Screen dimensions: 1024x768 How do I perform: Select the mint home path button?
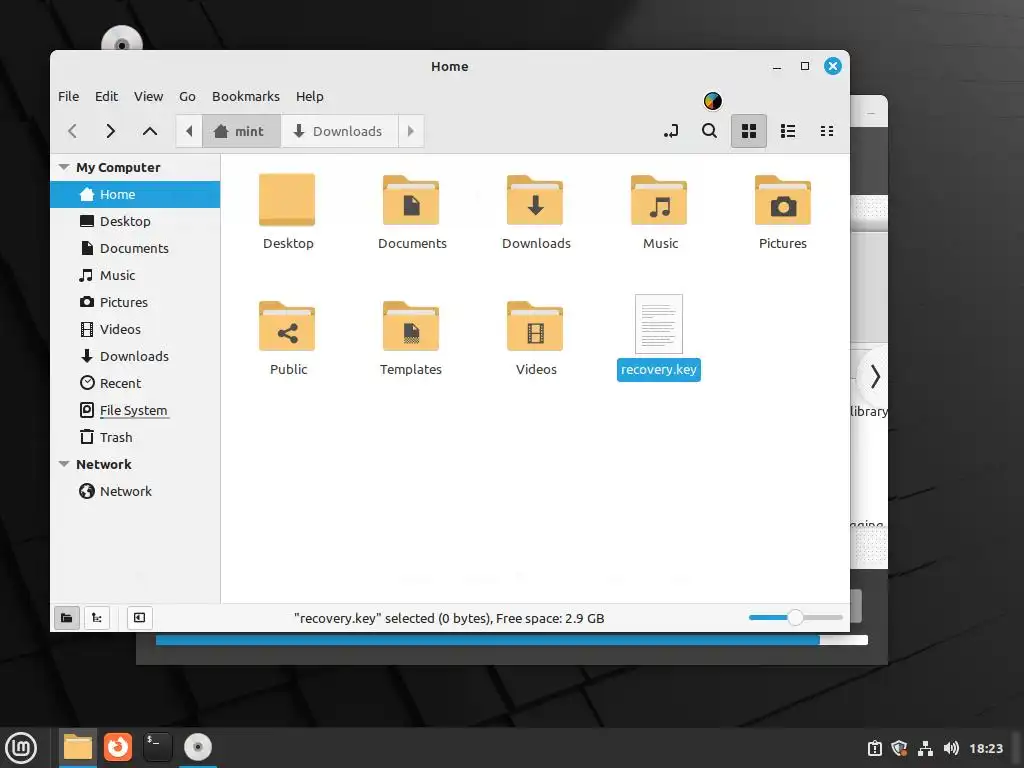point(241,131)
